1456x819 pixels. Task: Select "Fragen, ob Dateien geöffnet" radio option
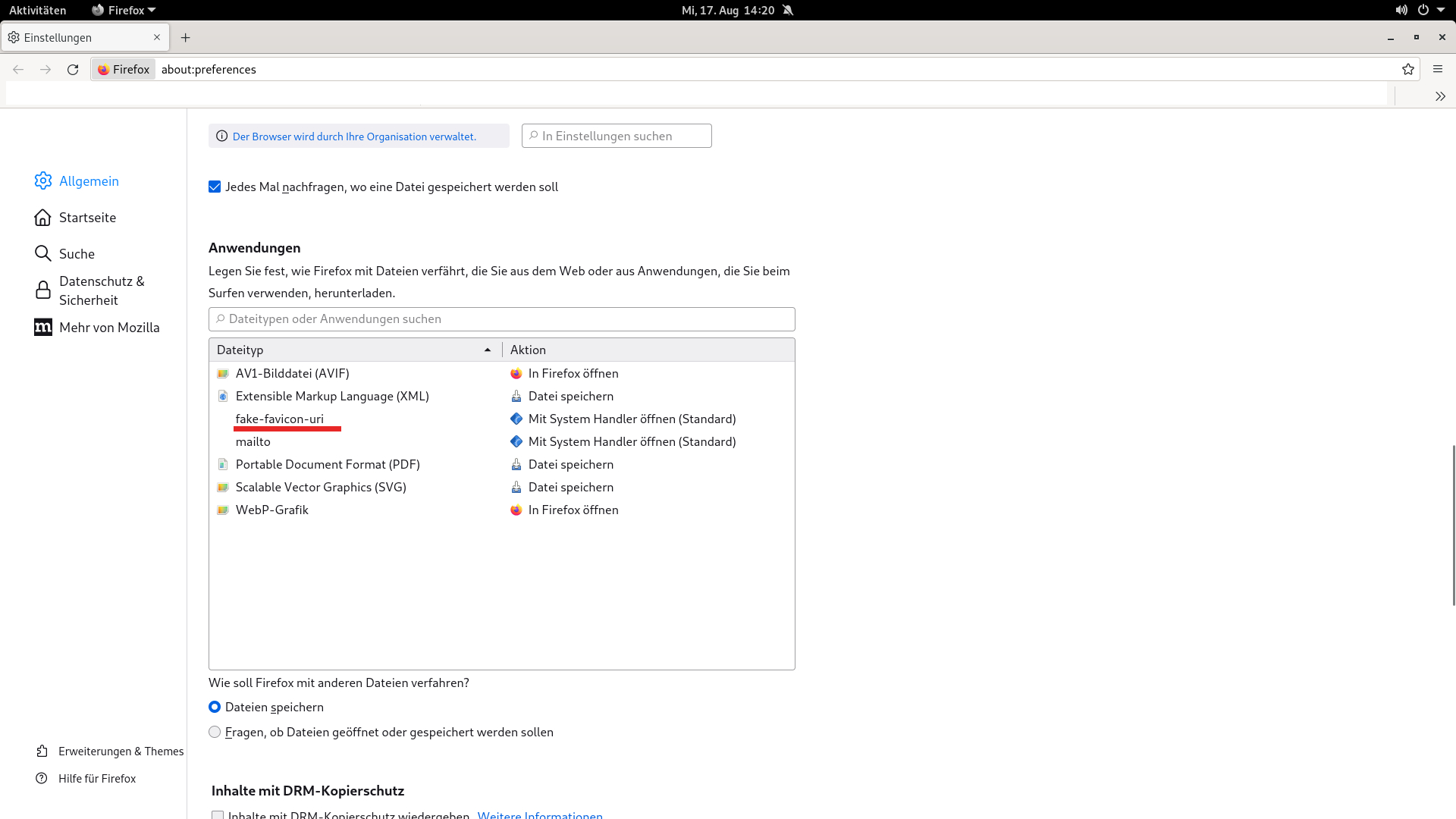tap(215, 732)
